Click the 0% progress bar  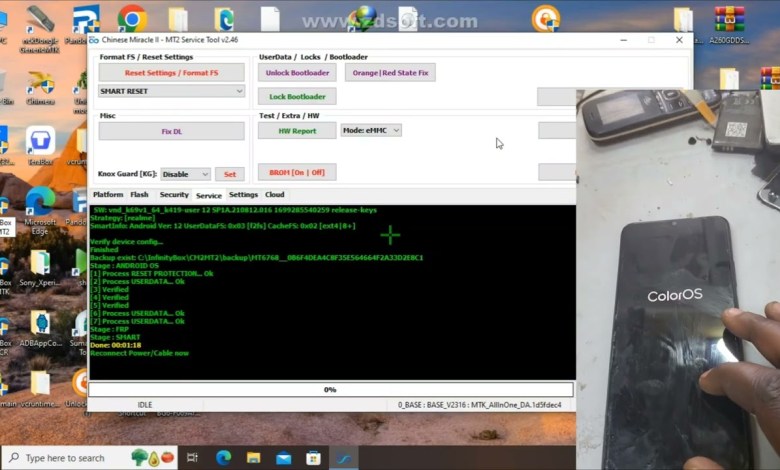point(331,389)
